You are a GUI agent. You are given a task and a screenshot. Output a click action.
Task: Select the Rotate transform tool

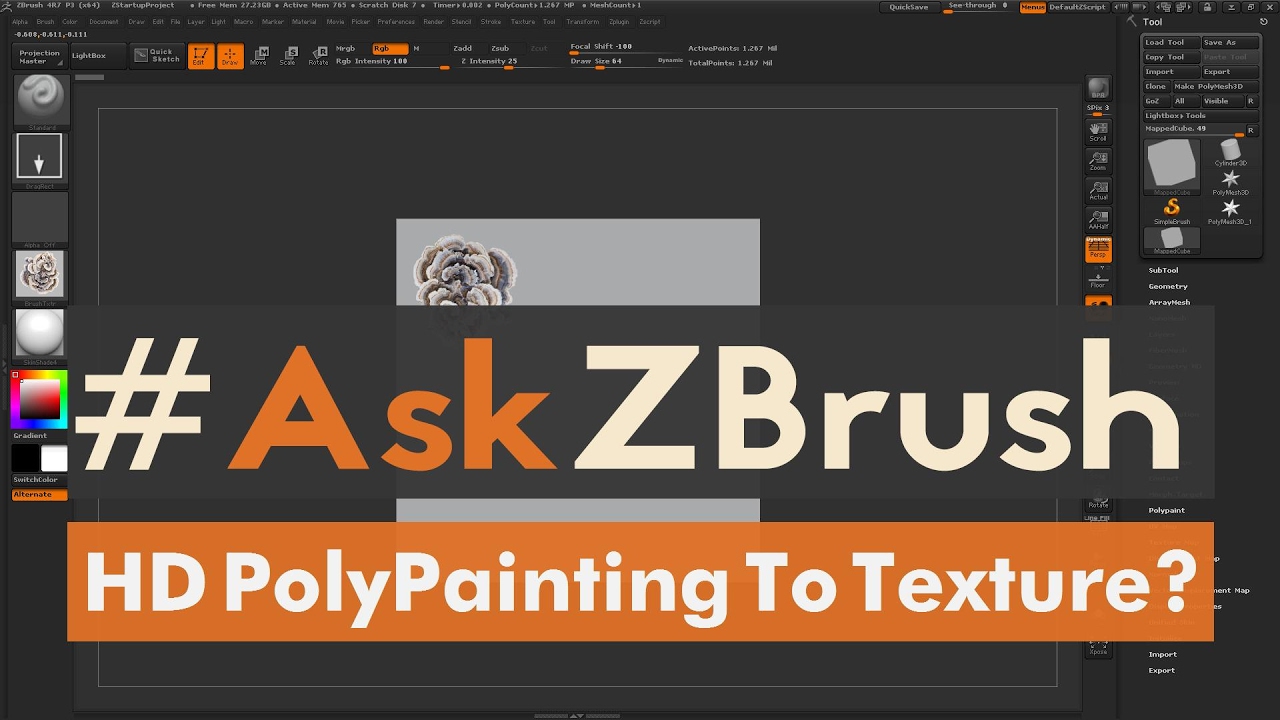(x=318, y=56)
